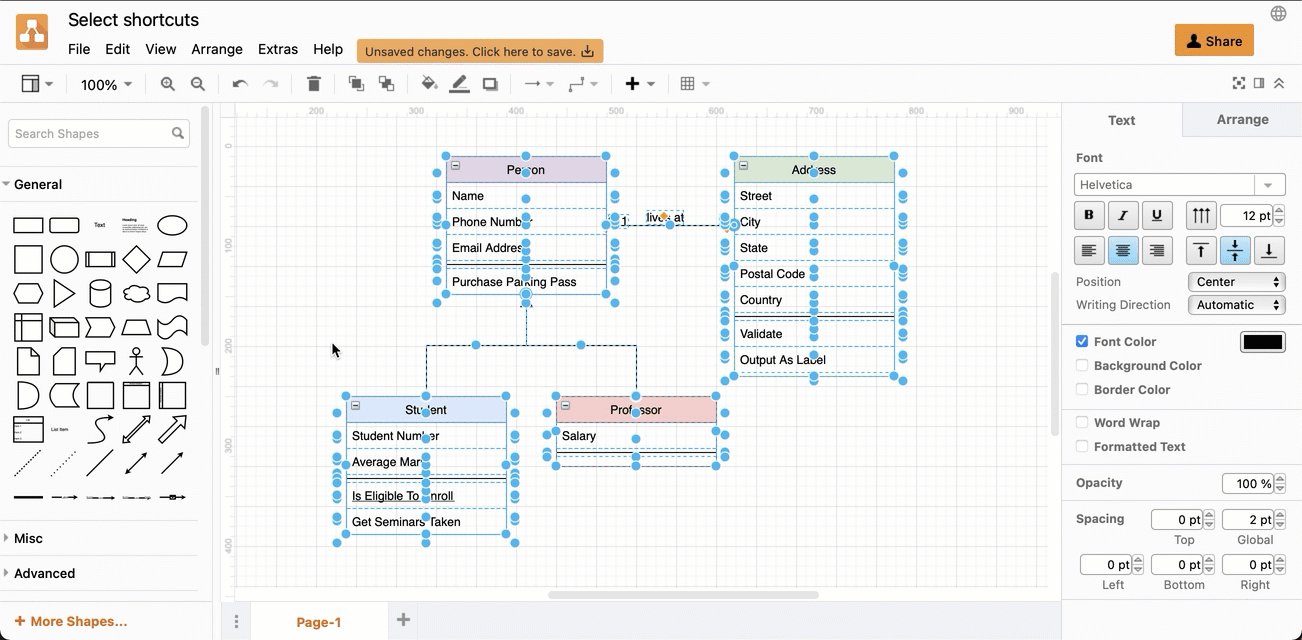This screenshot has width=1302, height=640.
Task: Click the Shadow icon in the toolbar
Action: pyautogui.click(x=490, y=84)
